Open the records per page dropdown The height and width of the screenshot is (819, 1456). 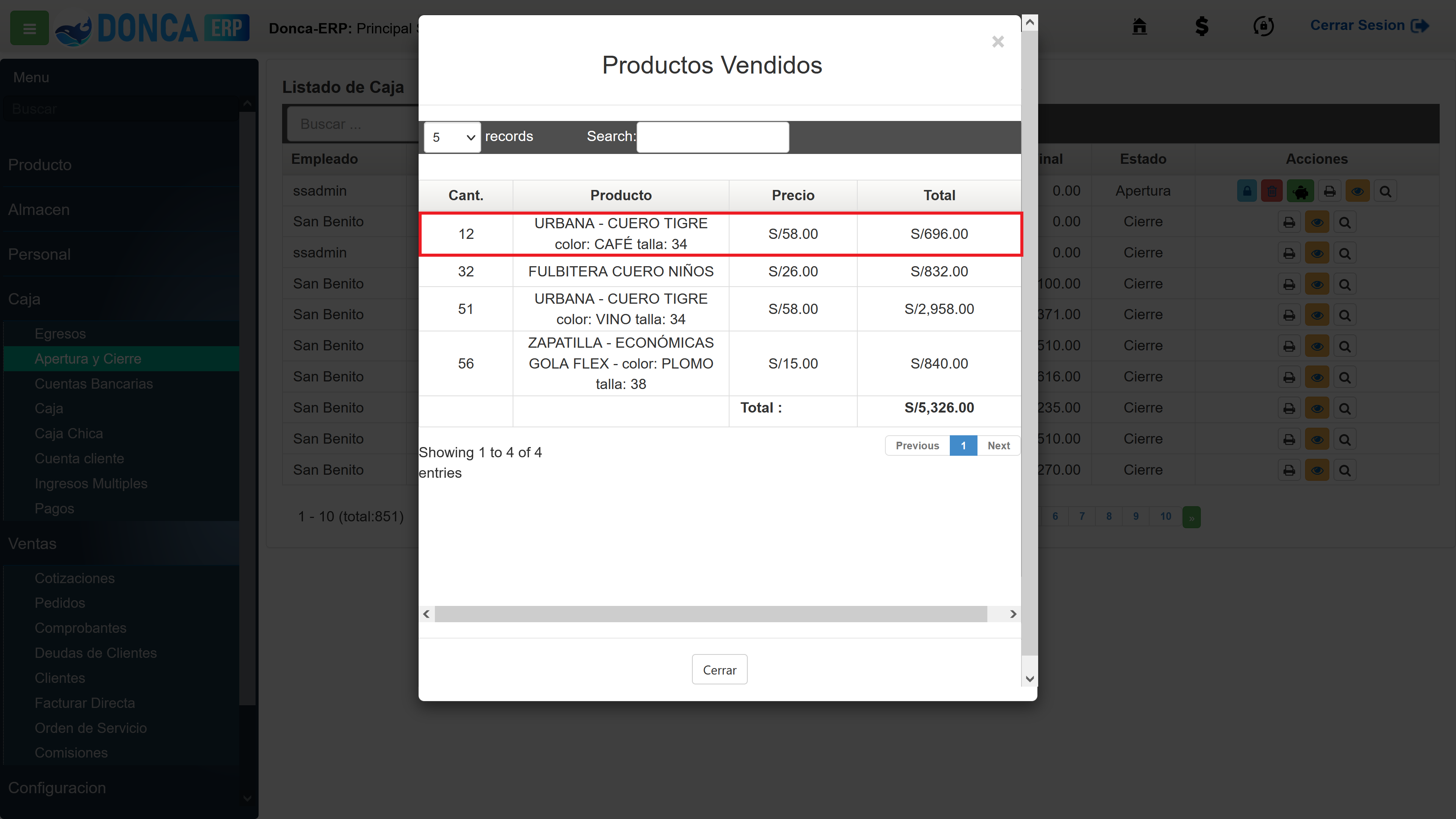(452, 137)
